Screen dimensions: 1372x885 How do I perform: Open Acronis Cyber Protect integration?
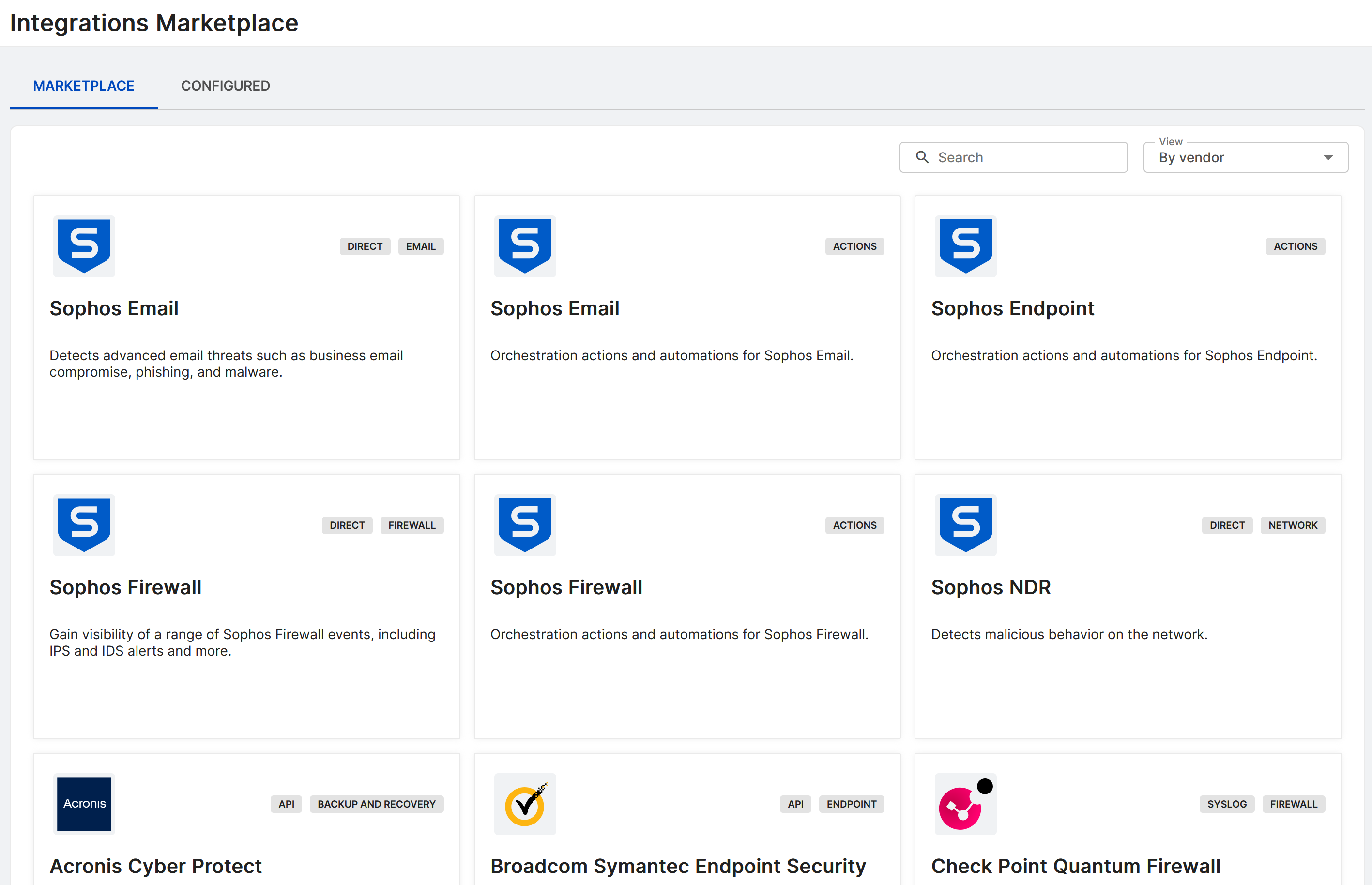[x=155, y=866]
